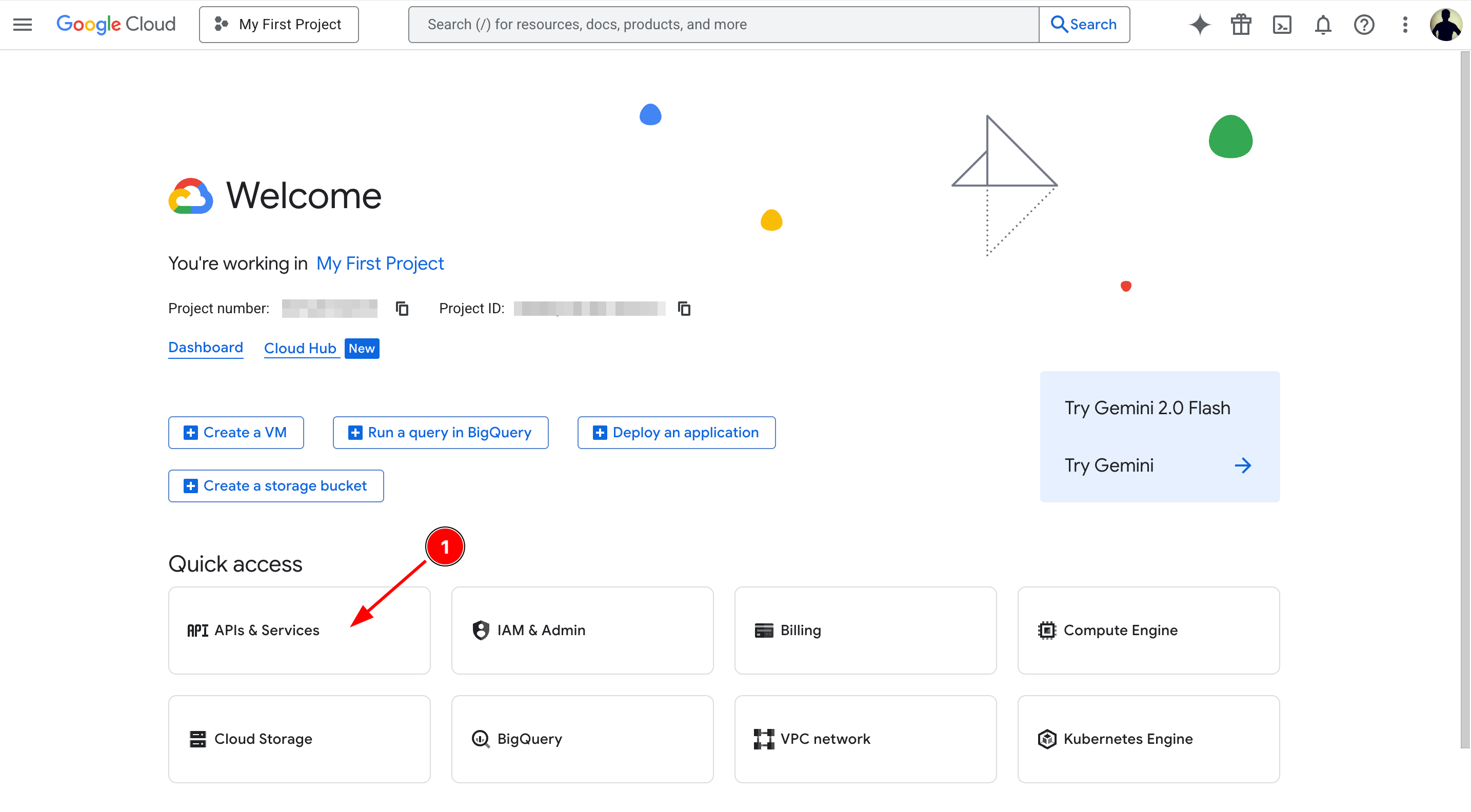1471x812 pixels.
Task: Open the notifications bell
Action: [1323, 25]
